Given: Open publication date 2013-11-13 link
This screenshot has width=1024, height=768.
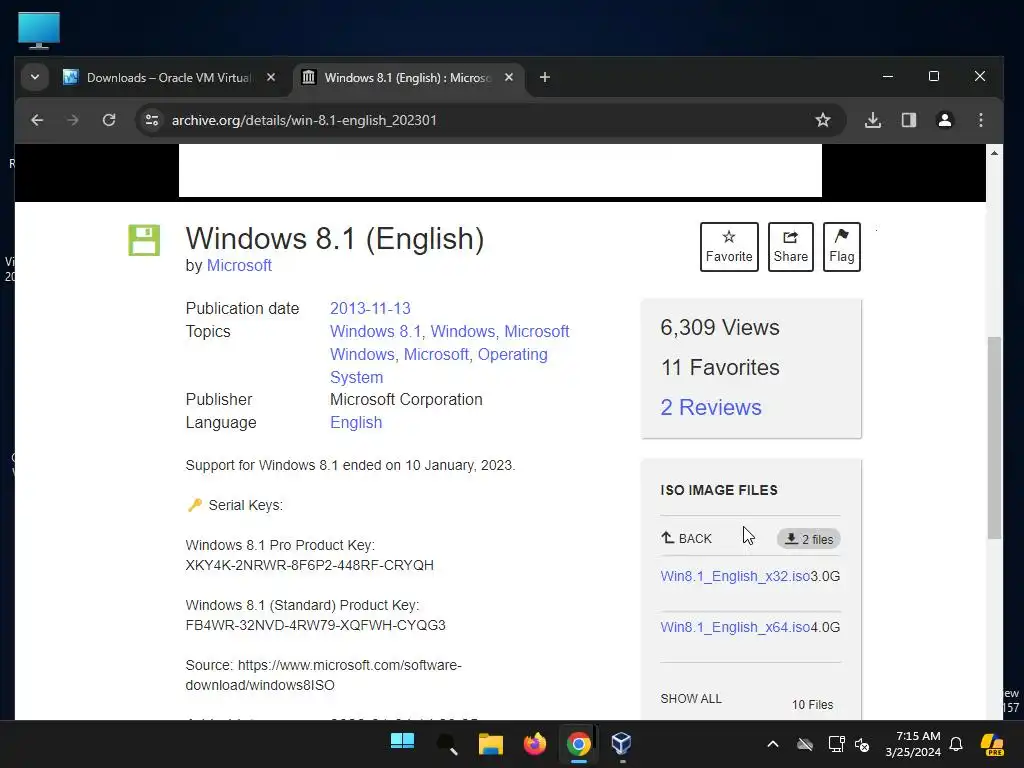Looking at the screenshot, I should click(370, 308).
